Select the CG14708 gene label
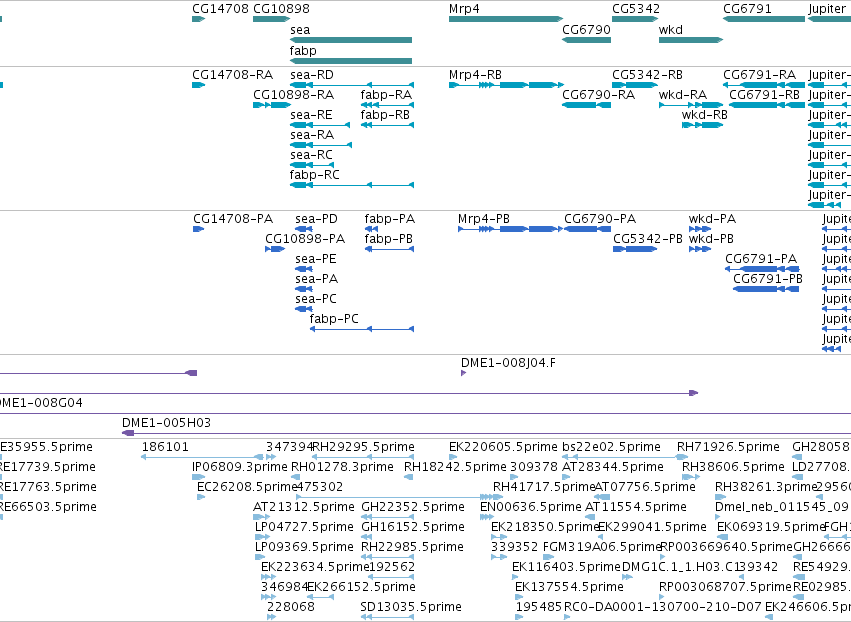This screenshot has width=851, height=622. (220, 9)
